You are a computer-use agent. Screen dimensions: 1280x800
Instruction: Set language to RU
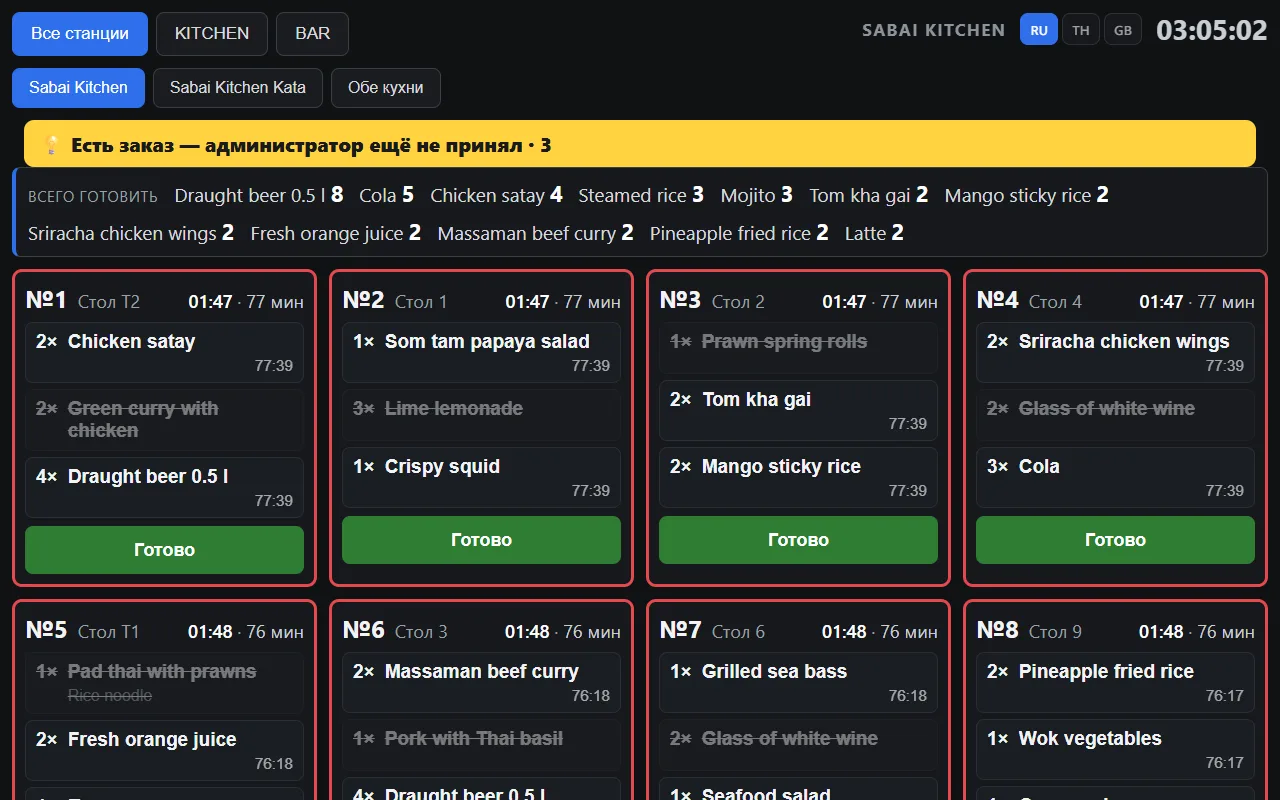coord(1039,30)
